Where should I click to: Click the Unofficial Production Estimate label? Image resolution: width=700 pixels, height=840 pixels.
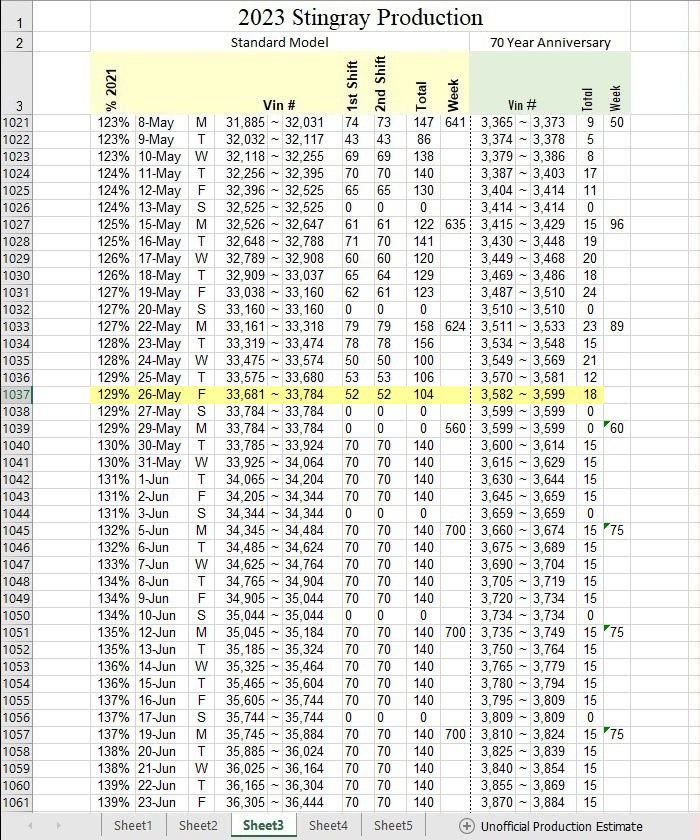(x=561, y=826)
